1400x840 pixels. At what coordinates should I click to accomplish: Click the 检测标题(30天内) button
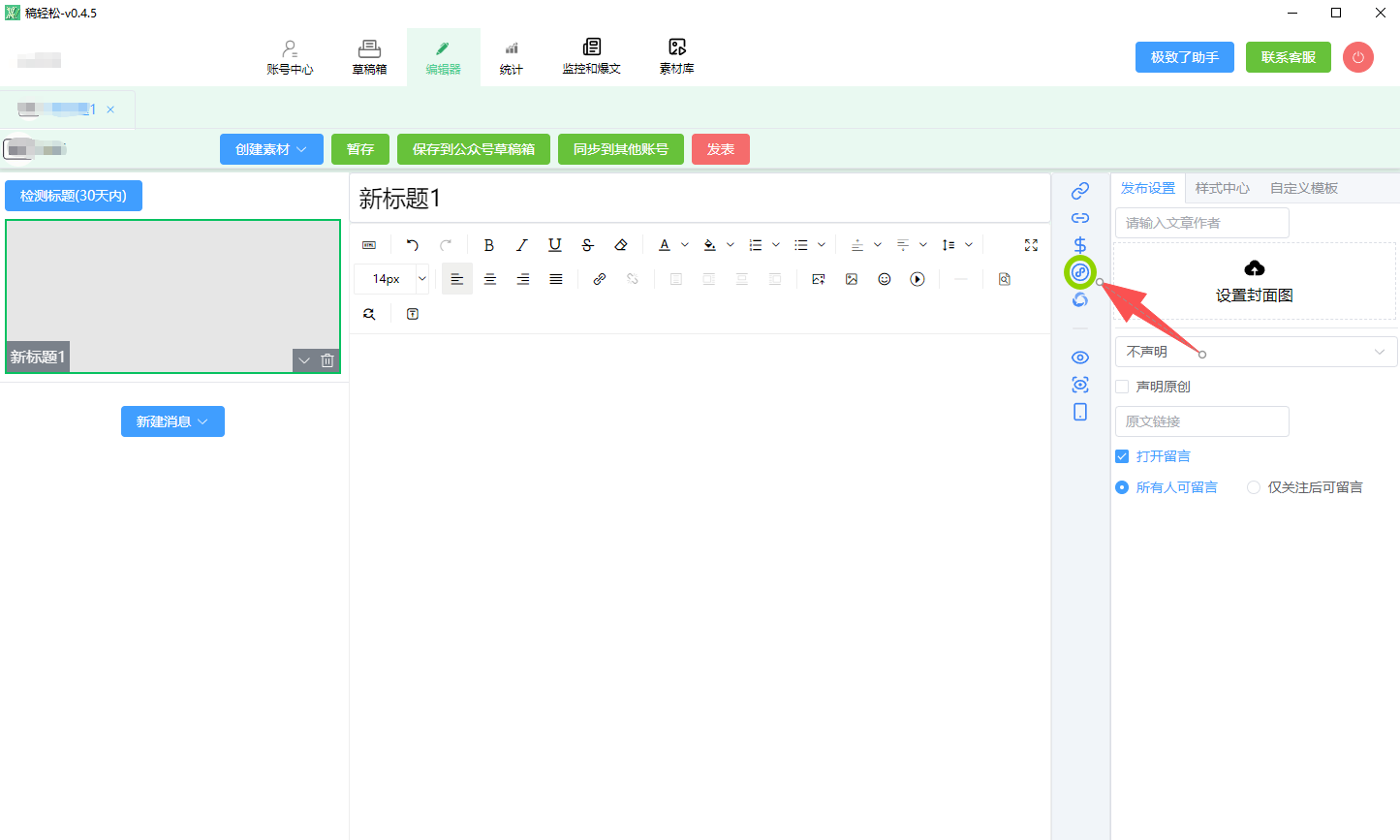click(74, 196)
